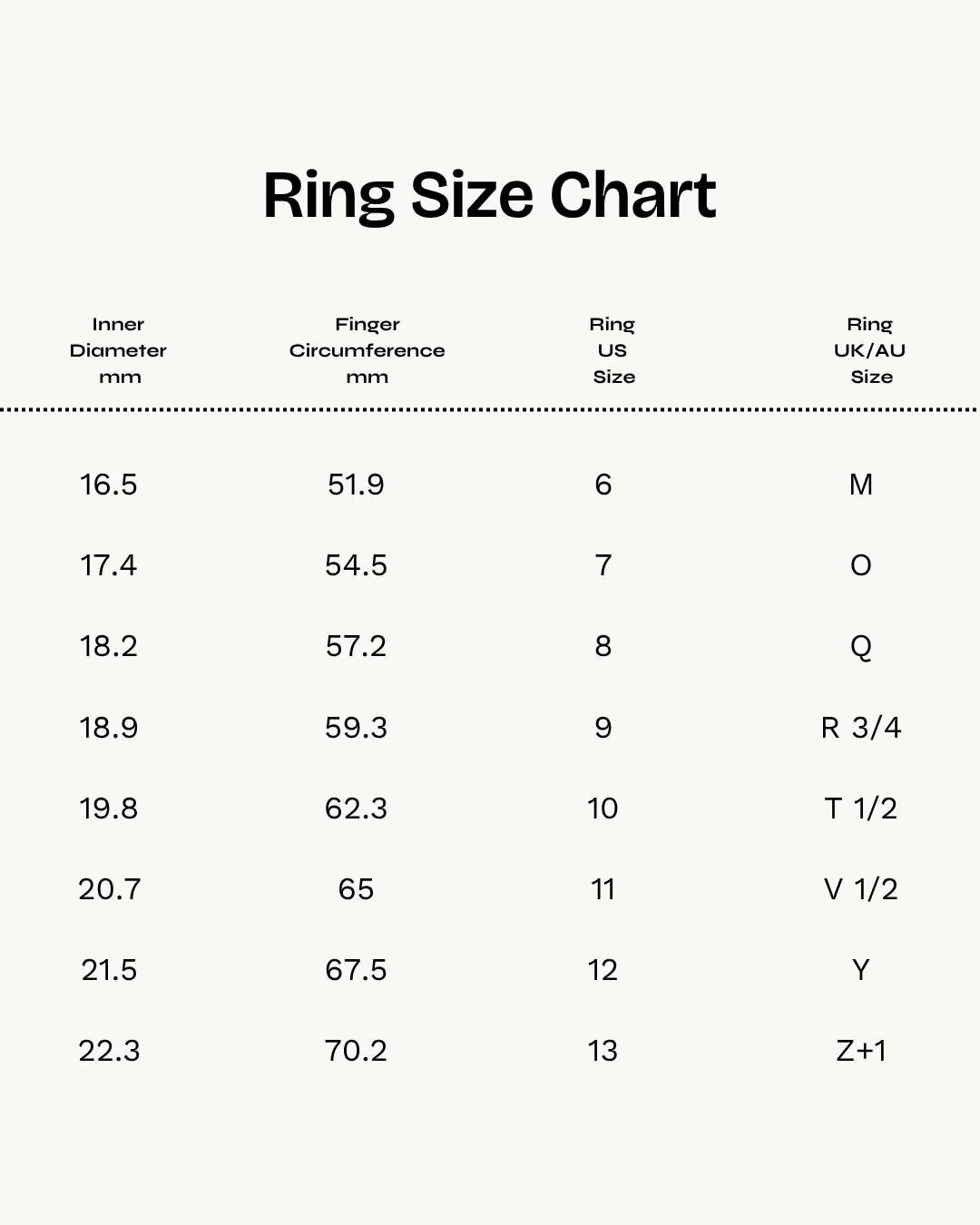Select the Z+1 UK/AU size
The height and width of the screenshot is (1225, 980).
click(860, 1051)
